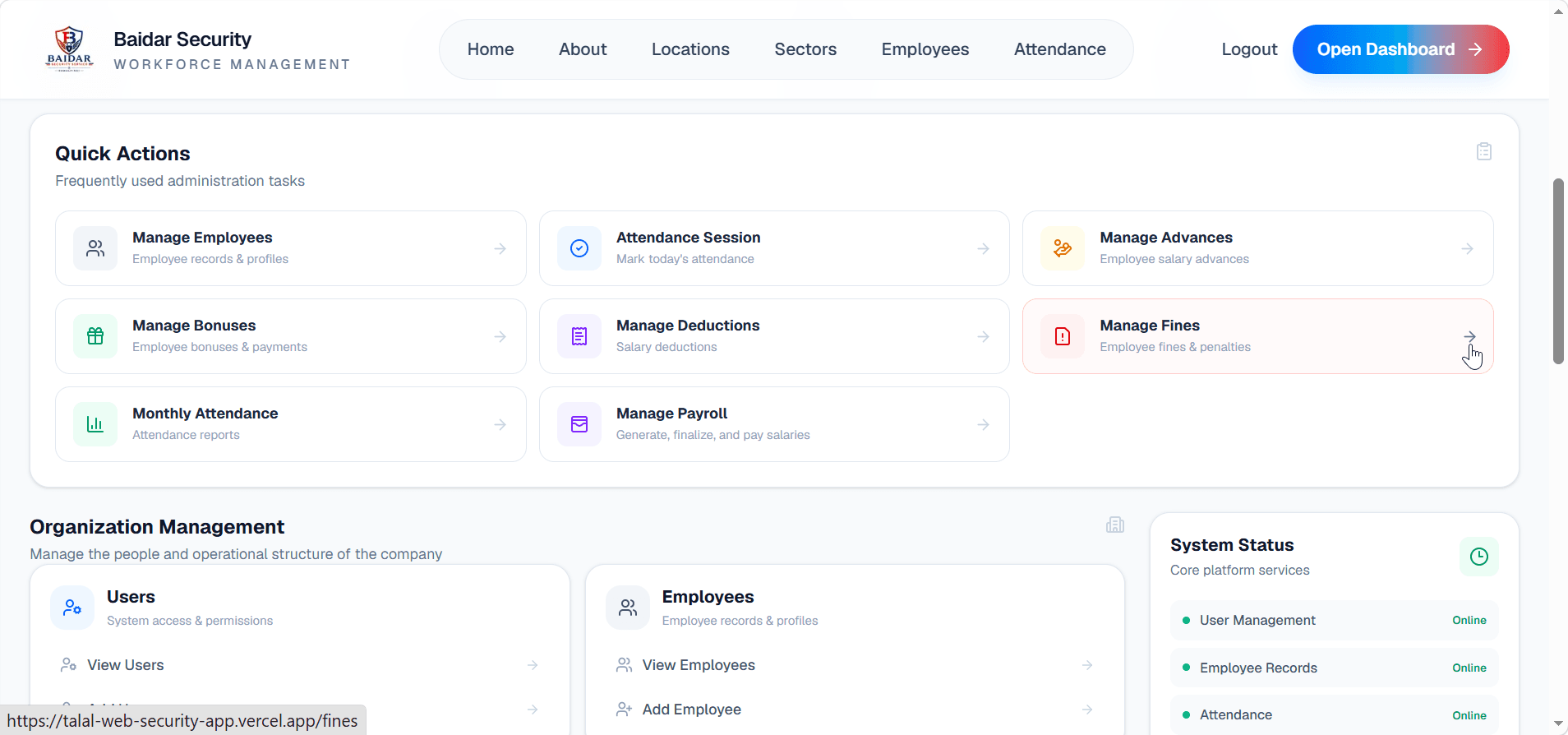Image resolution: width=1568 pixels, height=735 pixels.
Task: Open the Manage Employees card title
Action: (202, 238)
